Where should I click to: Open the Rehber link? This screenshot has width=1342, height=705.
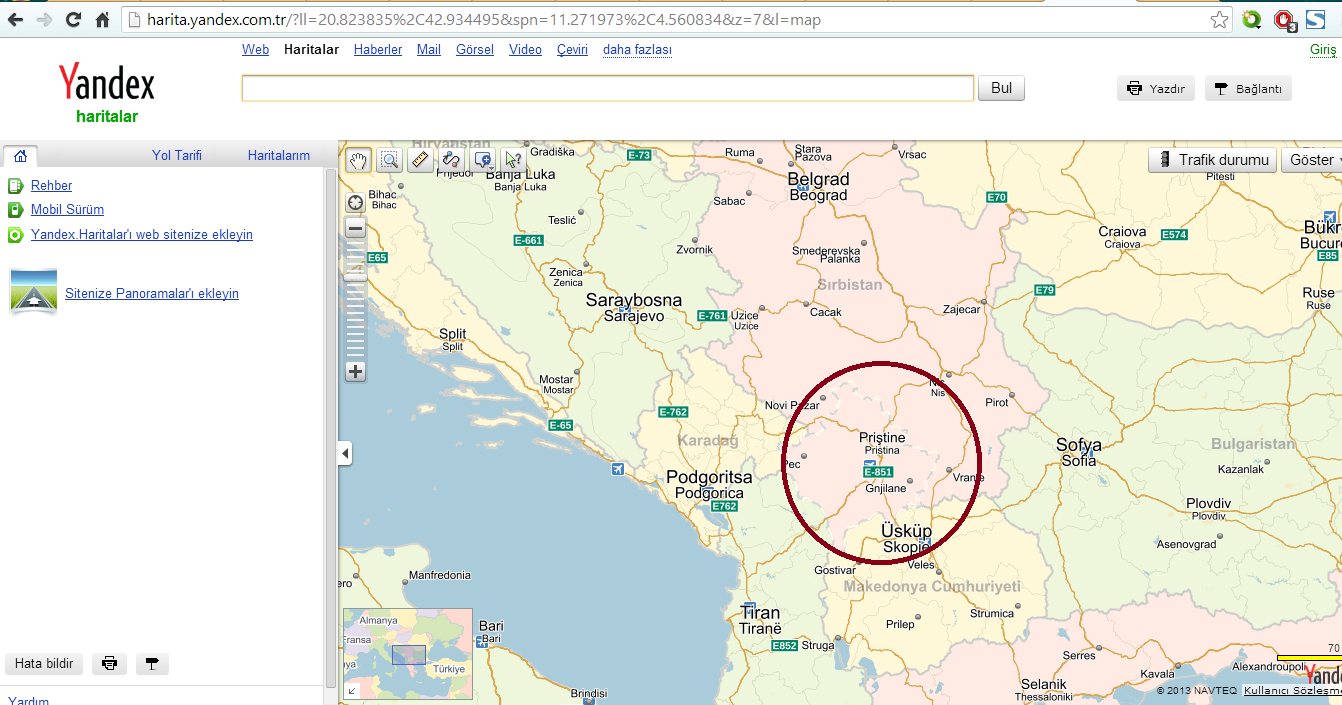(x=51, y=185)
